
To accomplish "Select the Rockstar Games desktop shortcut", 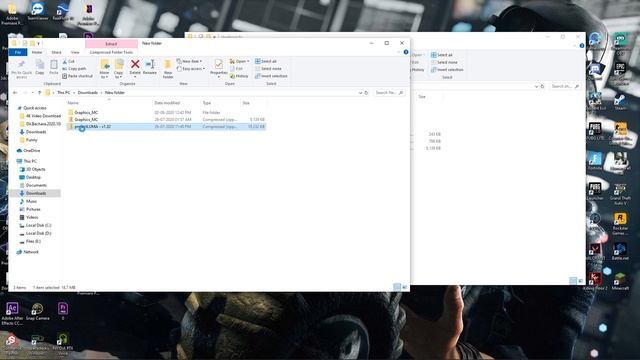I will pos(620,224).
